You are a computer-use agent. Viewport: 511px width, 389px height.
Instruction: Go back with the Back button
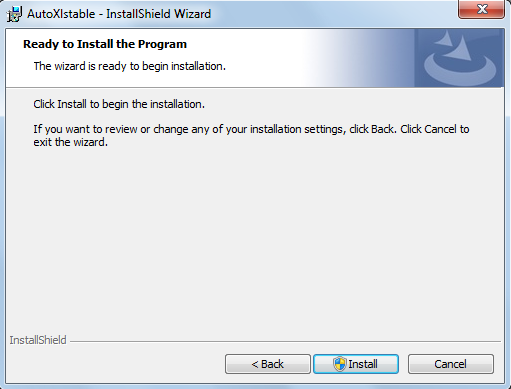pos(268,364)
